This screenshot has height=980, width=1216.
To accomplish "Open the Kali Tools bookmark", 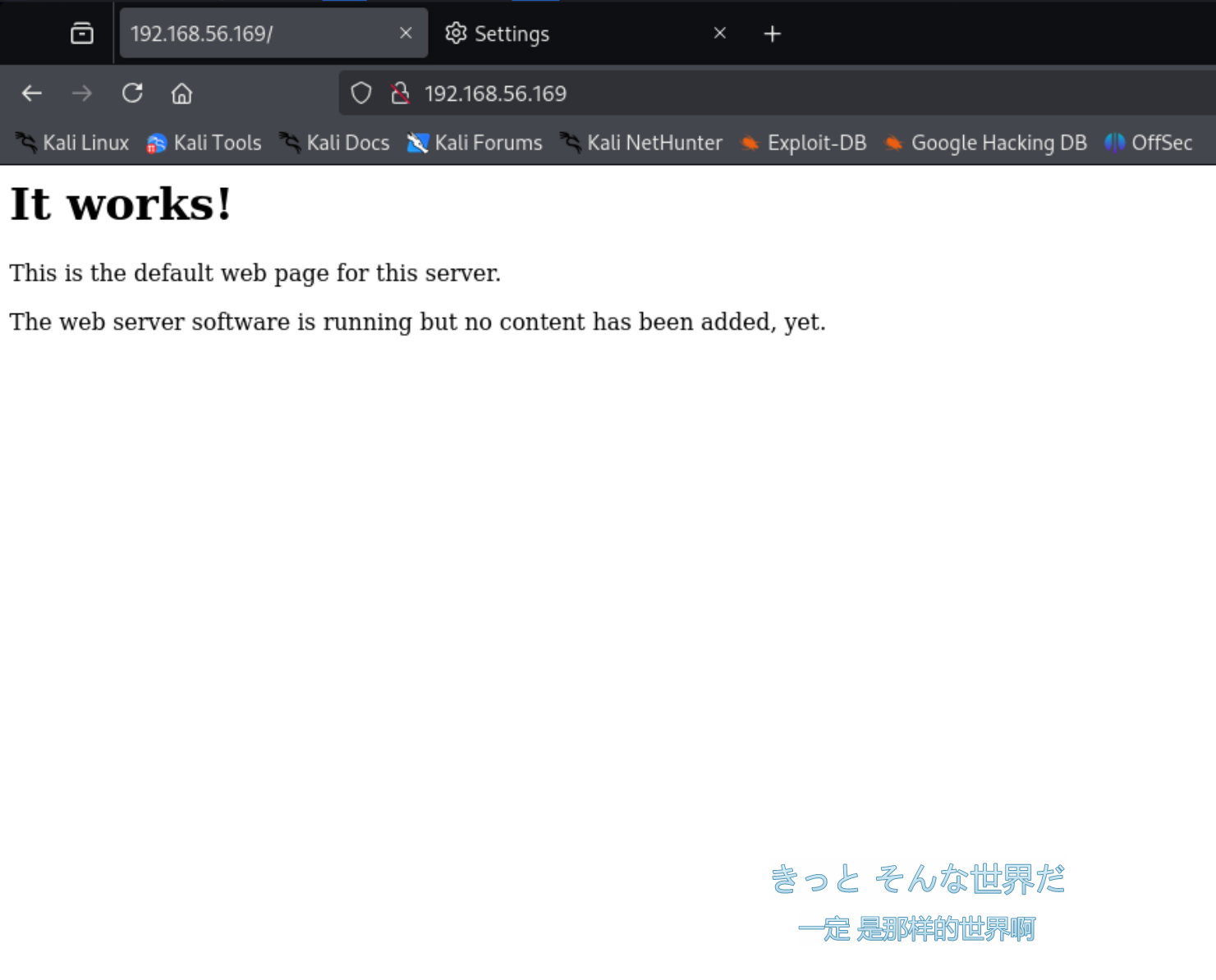I will pyautogui.click(x=204, y=143).
